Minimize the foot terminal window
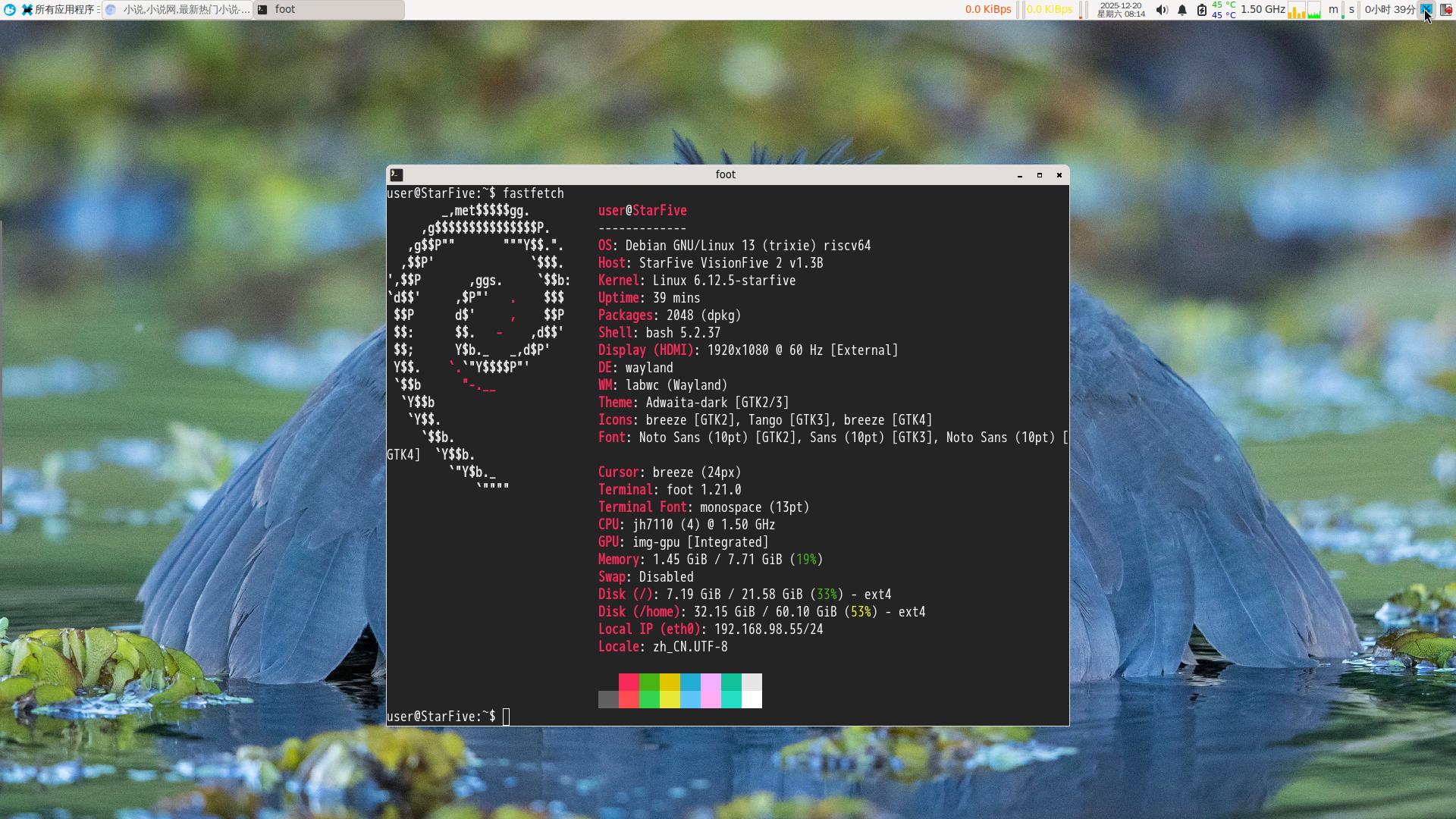 pyautogui.click(x=1019, y=174)
